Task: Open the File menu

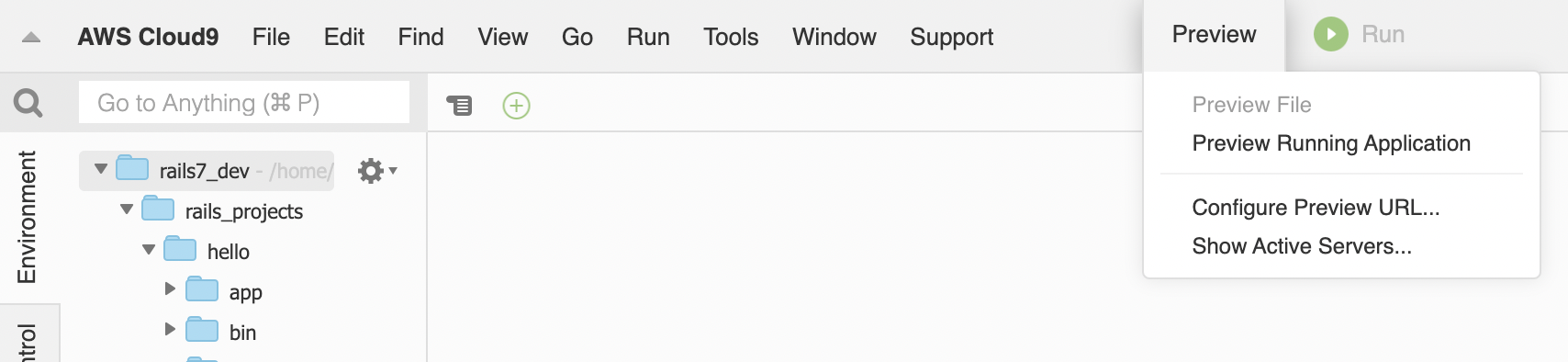Action: (x=271, y=37)
